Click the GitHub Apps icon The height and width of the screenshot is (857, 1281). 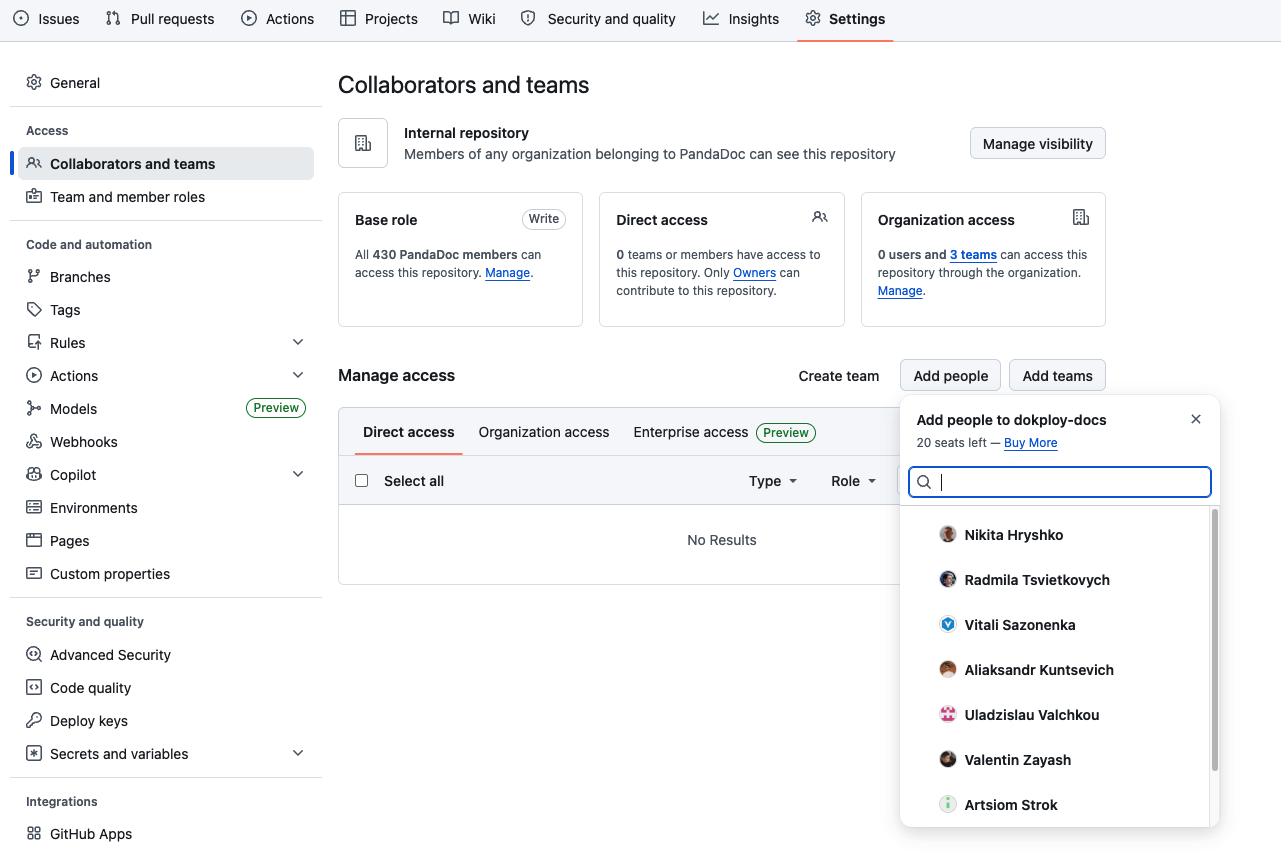point(34,834)
